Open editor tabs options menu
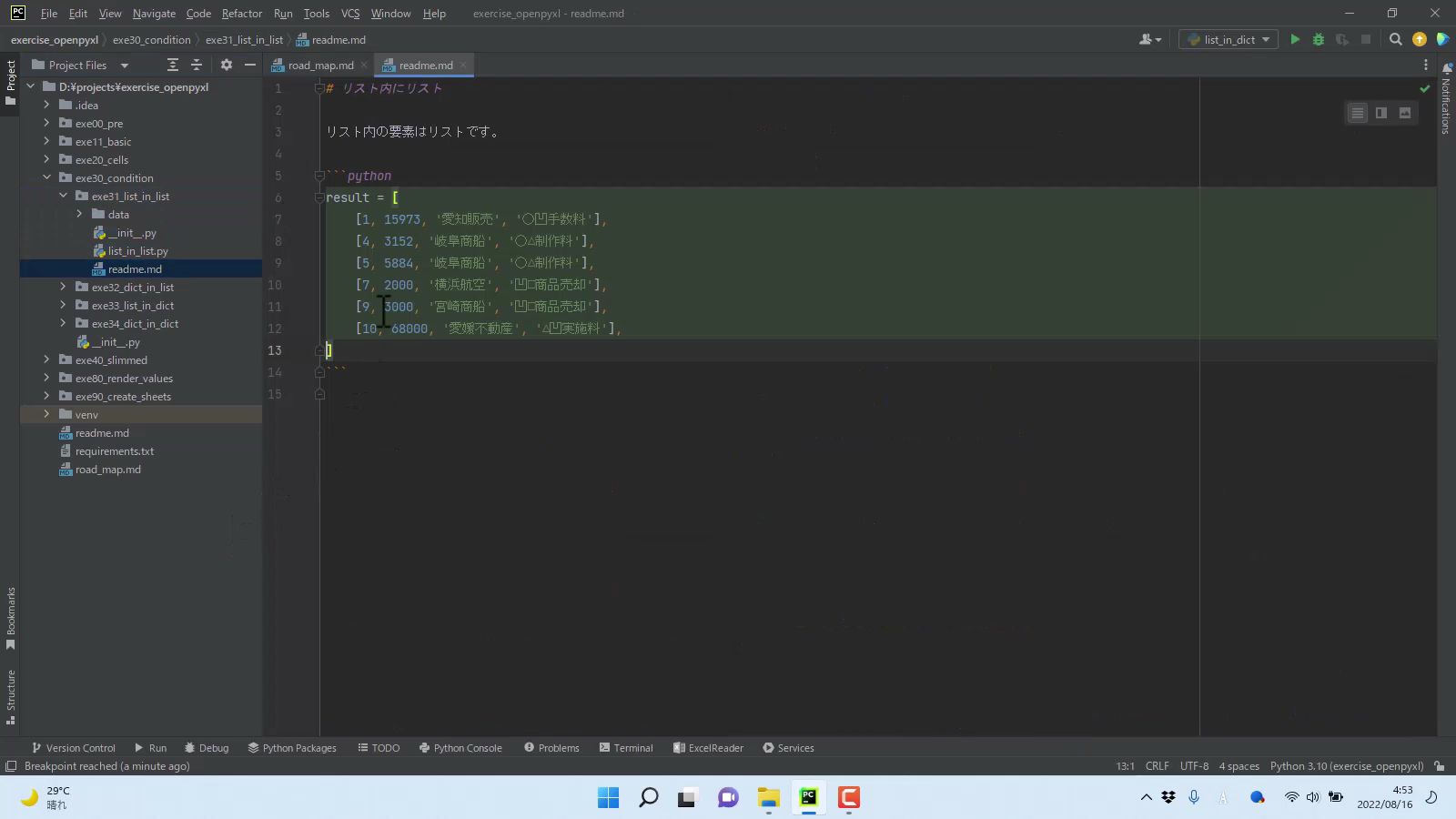The image size is (1456, 819). (x=1425, y=65)
